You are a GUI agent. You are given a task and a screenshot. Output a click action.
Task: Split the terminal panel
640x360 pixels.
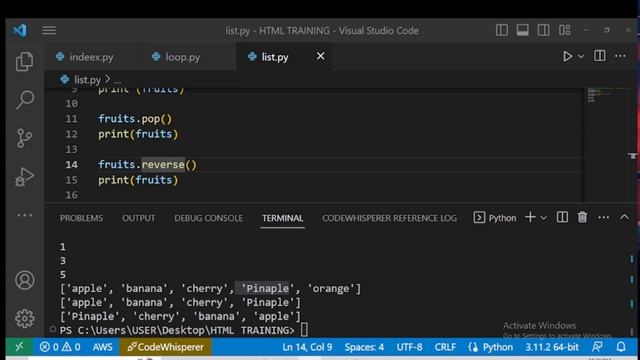pyautogui.click(x=562, y=218)
